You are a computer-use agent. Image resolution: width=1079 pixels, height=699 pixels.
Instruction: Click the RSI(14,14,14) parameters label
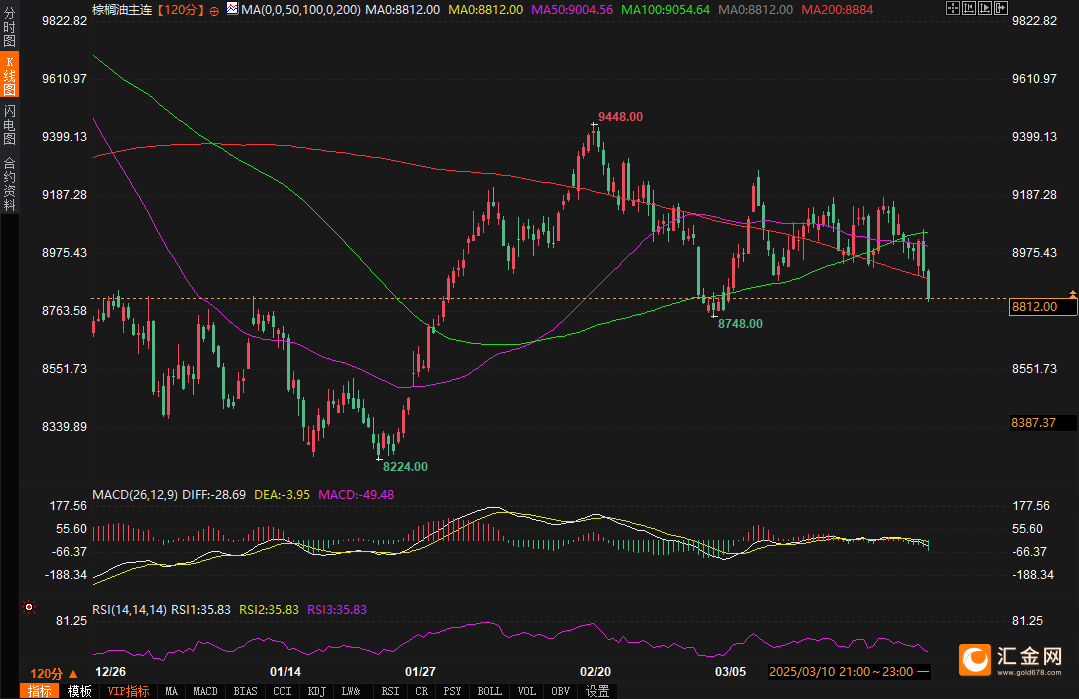pos(129,610)
